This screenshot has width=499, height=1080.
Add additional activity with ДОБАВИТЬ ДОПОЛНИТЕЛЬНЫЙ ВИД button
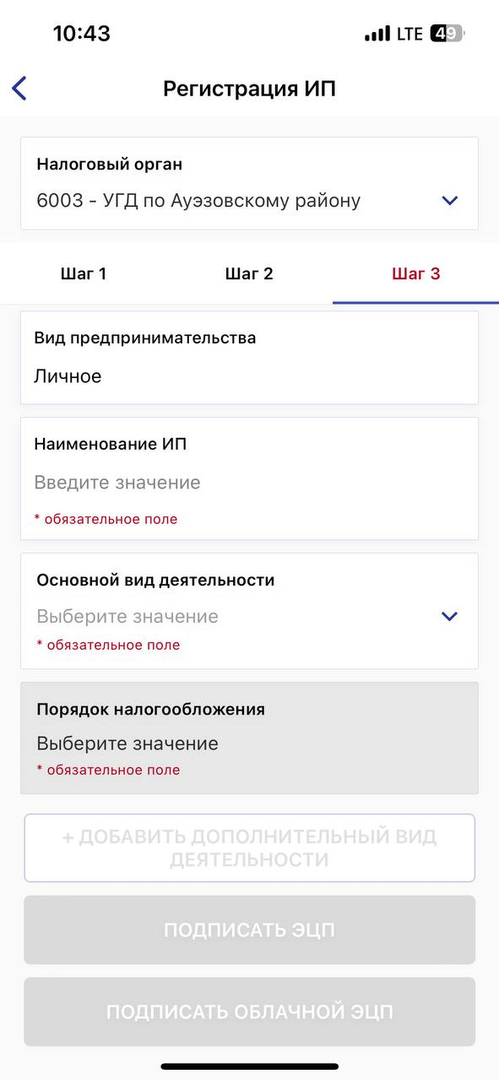tap(250, 848)
